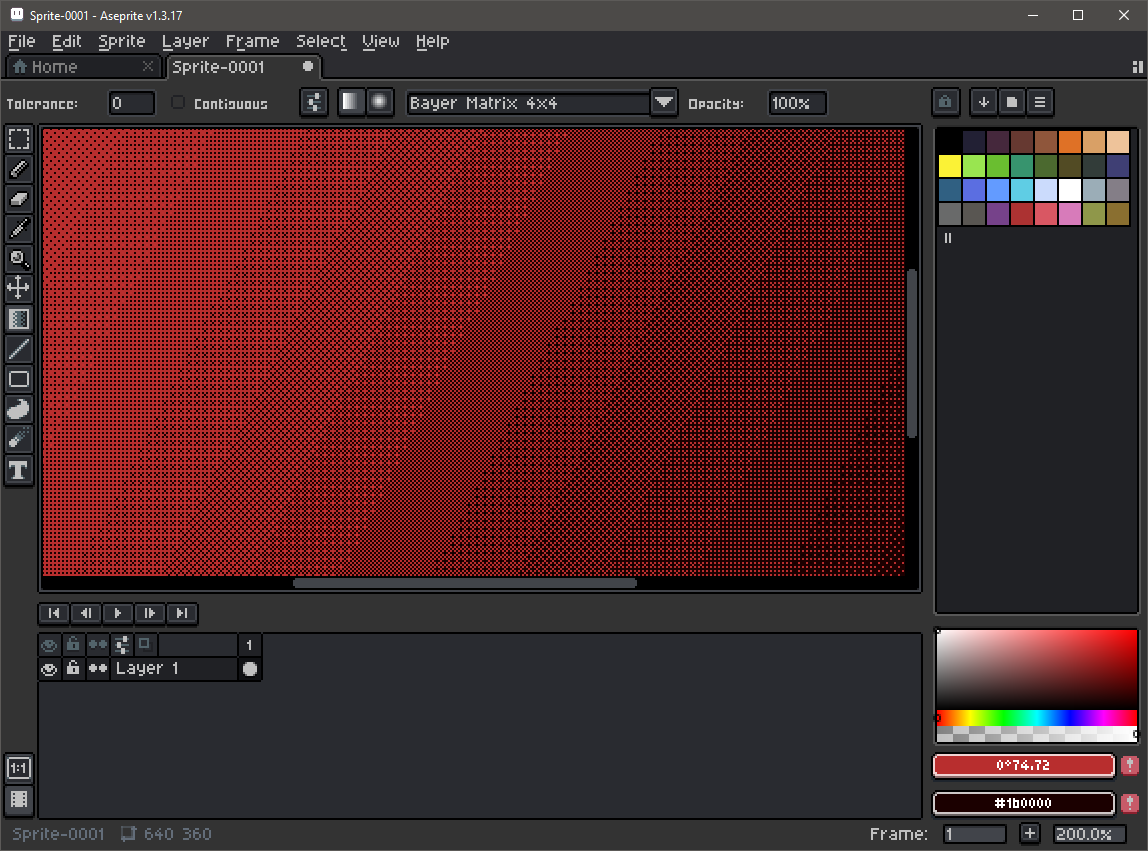Go to the next frame
This screenshot has width=1148, height=851.
pyautogui.click(x=149, y=613)
